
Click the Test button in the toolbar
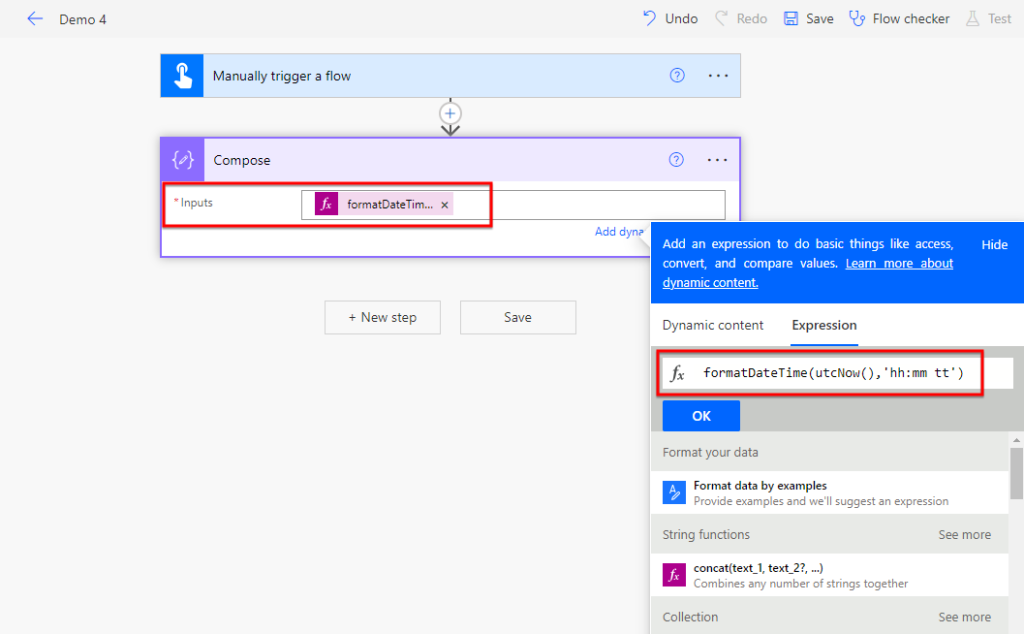[x=989, y=19]
